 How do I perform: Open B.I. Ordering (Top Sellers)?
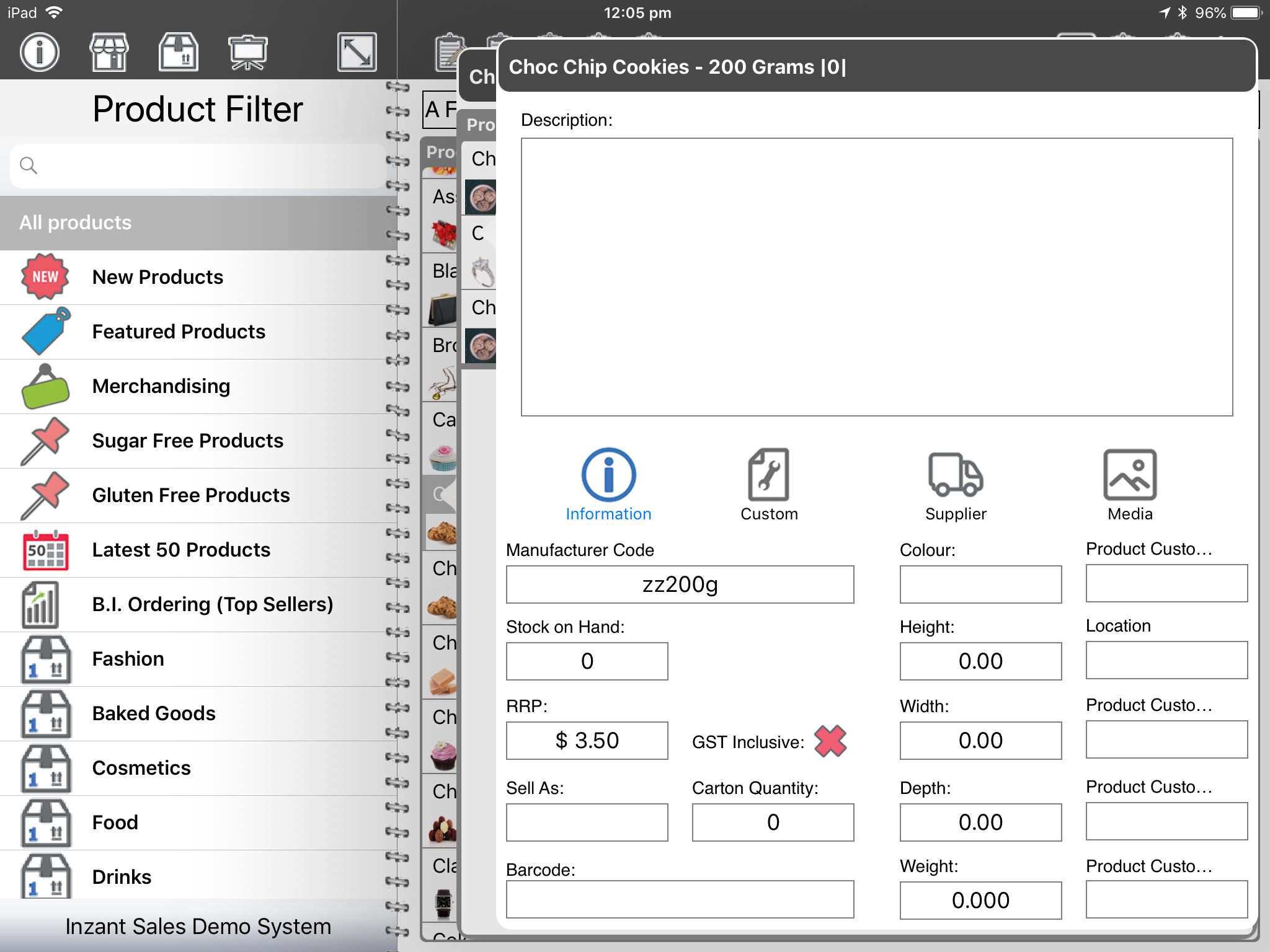coord(212,604)
